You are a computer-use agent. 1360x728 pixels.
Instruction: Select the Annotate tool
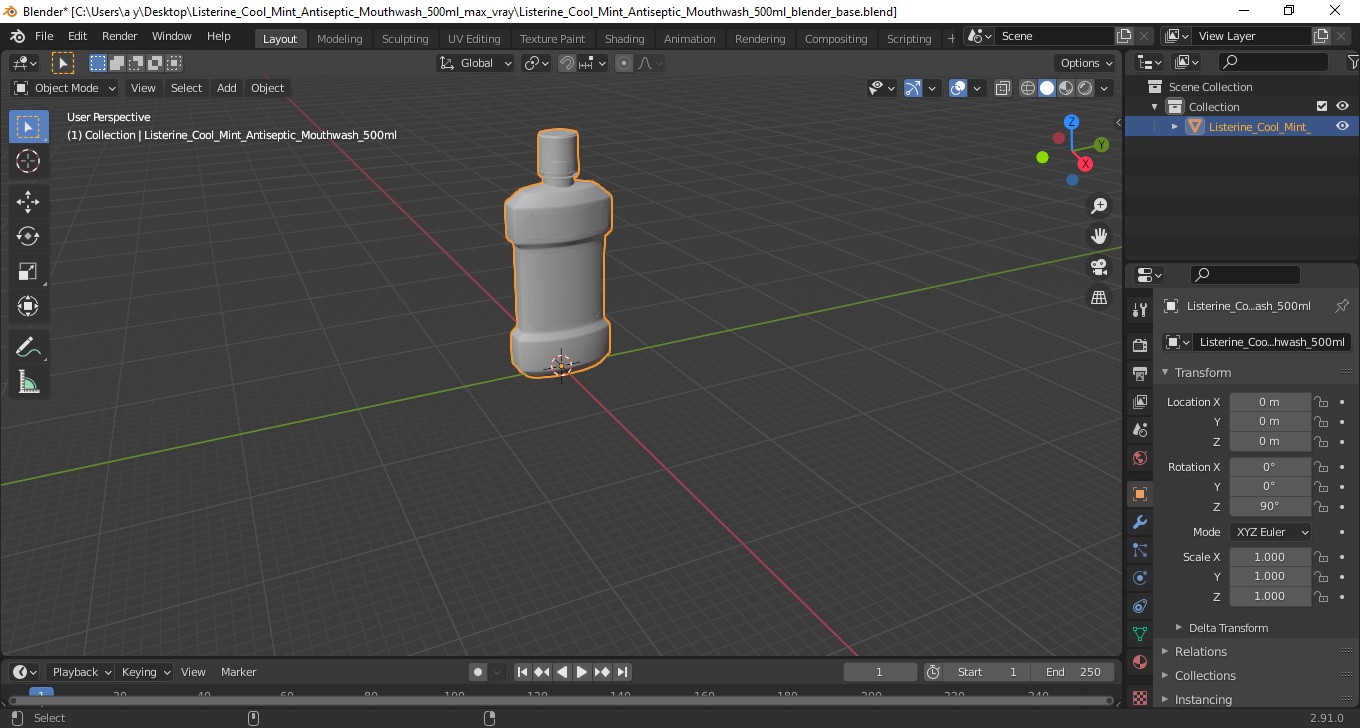[x=28, y=347]
